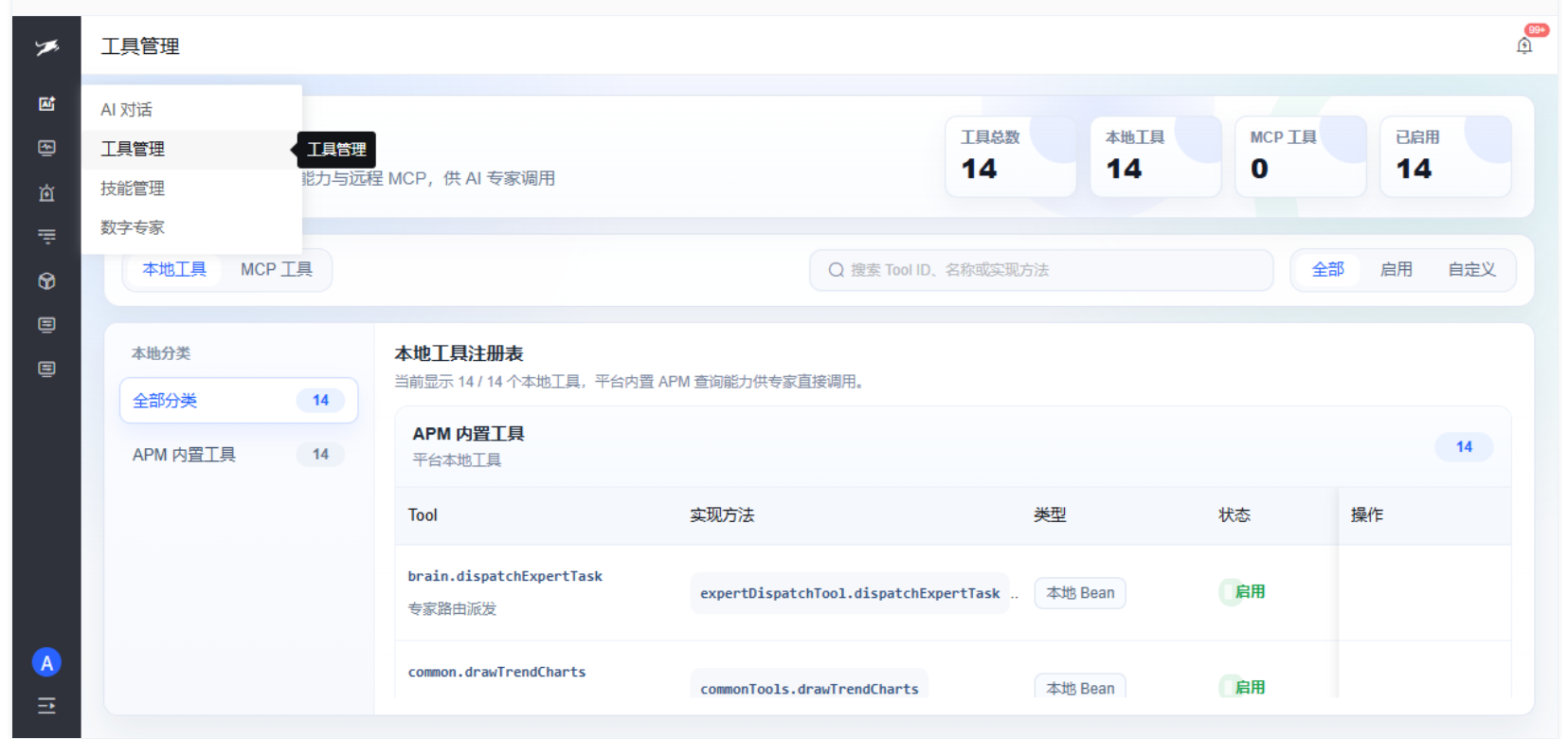Select 工具管理 in the flyout menu
Screen dimensions: 1568x739
coord(191,150)
